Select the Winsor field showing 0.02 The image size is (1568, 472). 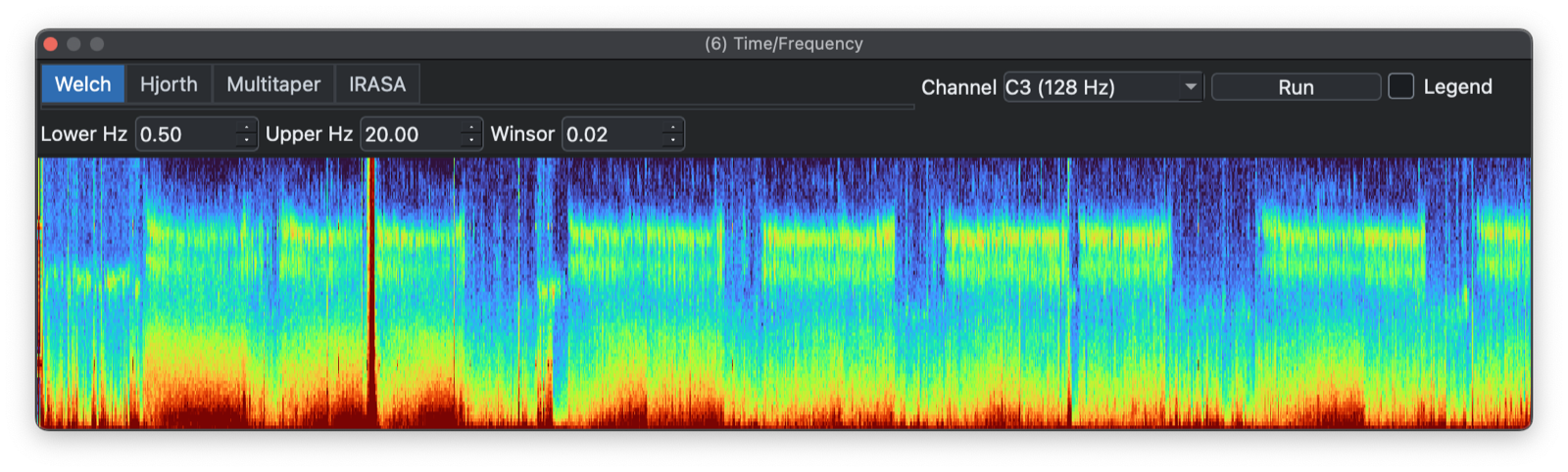pyautogui.click(x=612, y=134)
